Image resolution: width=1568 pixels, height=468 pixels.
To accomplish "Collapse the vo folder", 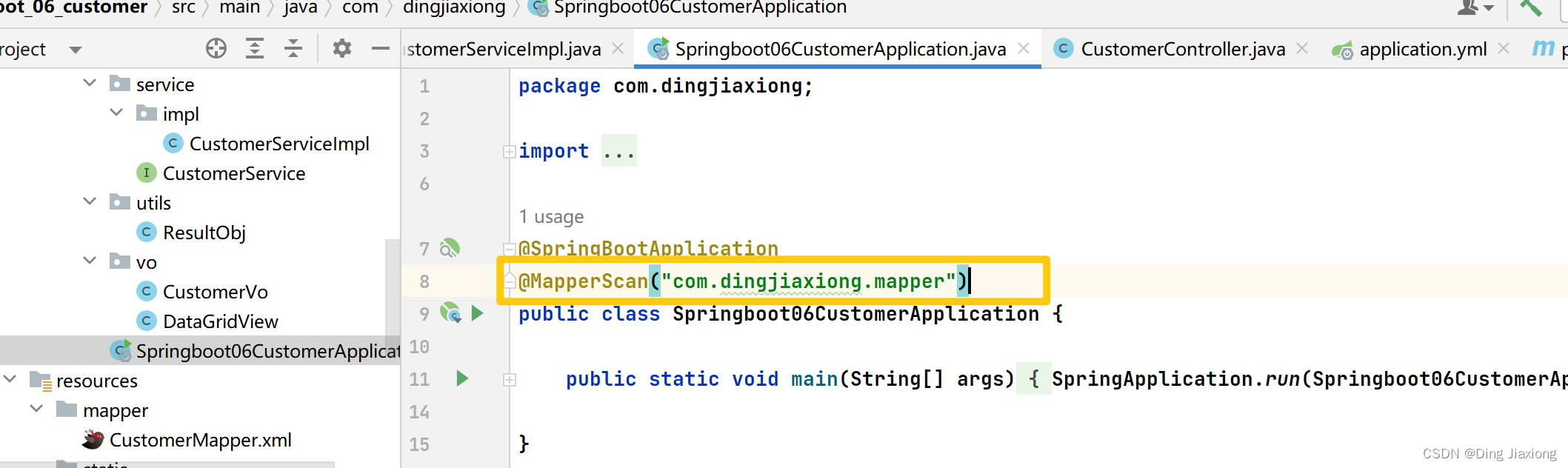I will [x=90, y=261].
